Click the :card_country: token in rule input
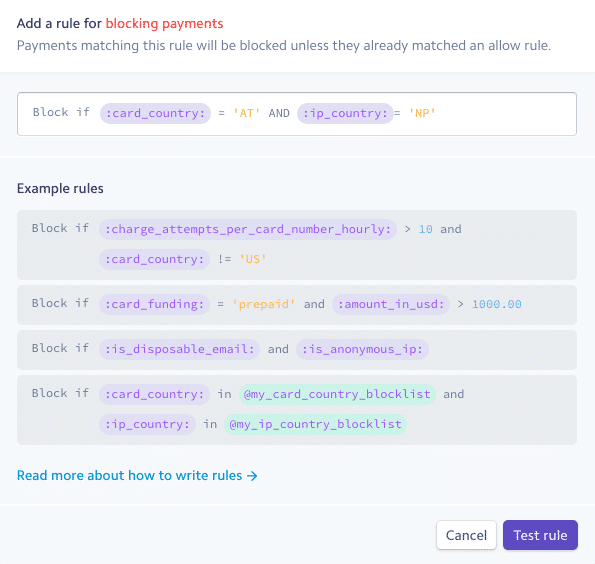 (x=155, y=113)
